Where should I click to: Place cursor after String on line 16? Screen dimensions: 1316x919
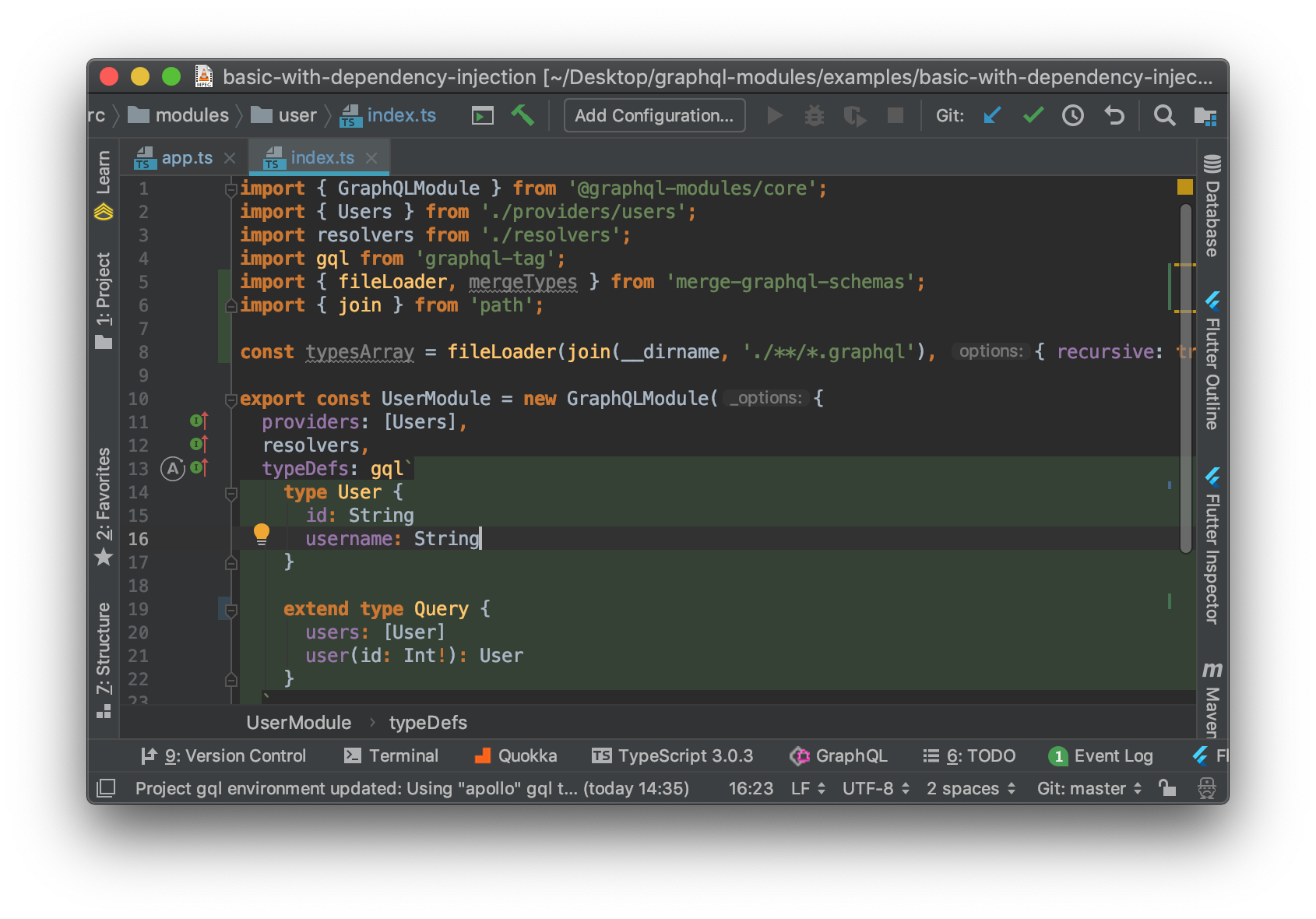point(480,539)
